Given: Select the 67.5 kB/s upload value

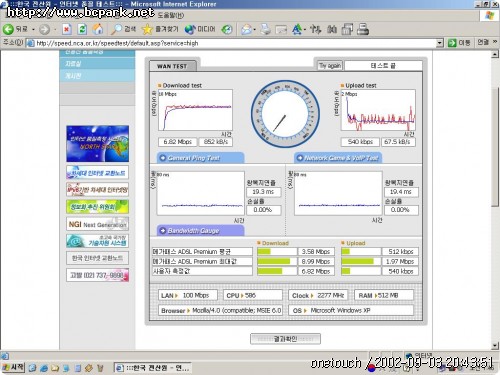Looking at the screenshot, I should point(398,142).
